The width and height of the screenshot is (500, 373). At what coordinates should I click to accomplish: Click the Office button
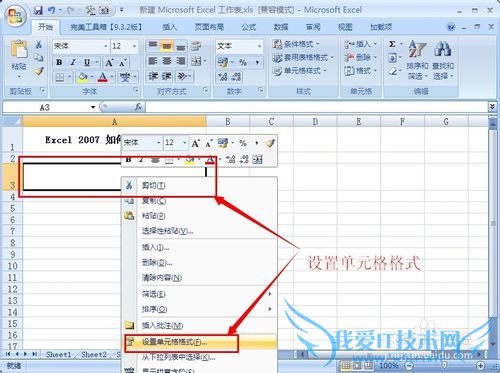point(16,15)
